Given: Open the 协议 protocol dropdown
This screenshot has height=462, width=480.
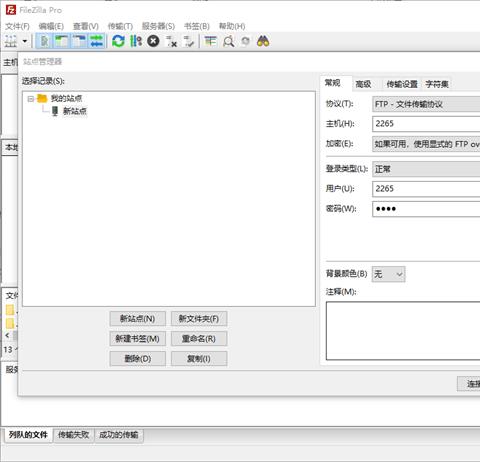Looking at the screenshot, I should point(426,104).
